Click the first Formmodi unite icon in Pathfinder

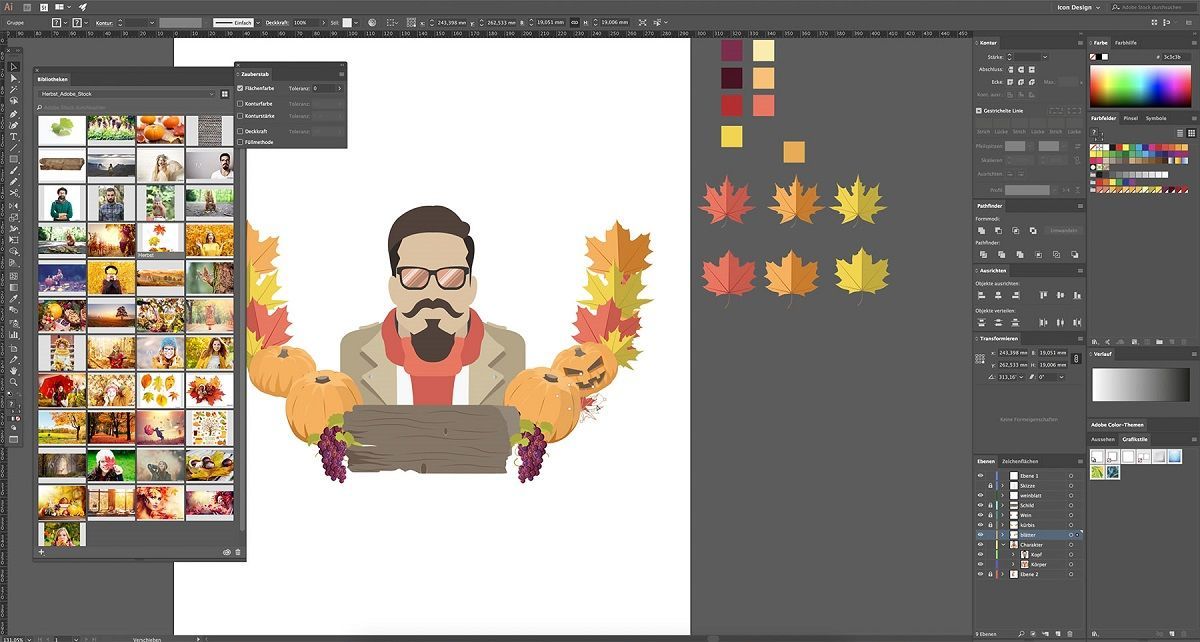(x=982, y=230)
